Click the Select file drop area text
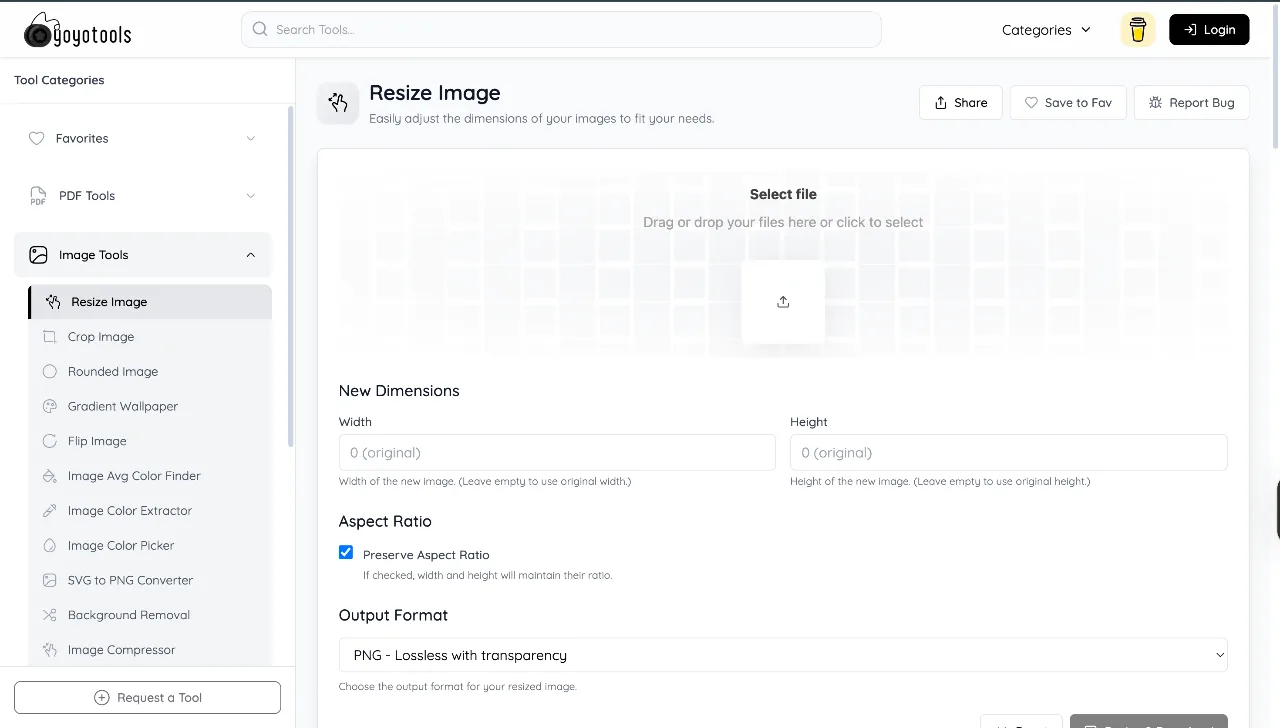Viewport: 1280px width, 728px height. click(783, 195)
